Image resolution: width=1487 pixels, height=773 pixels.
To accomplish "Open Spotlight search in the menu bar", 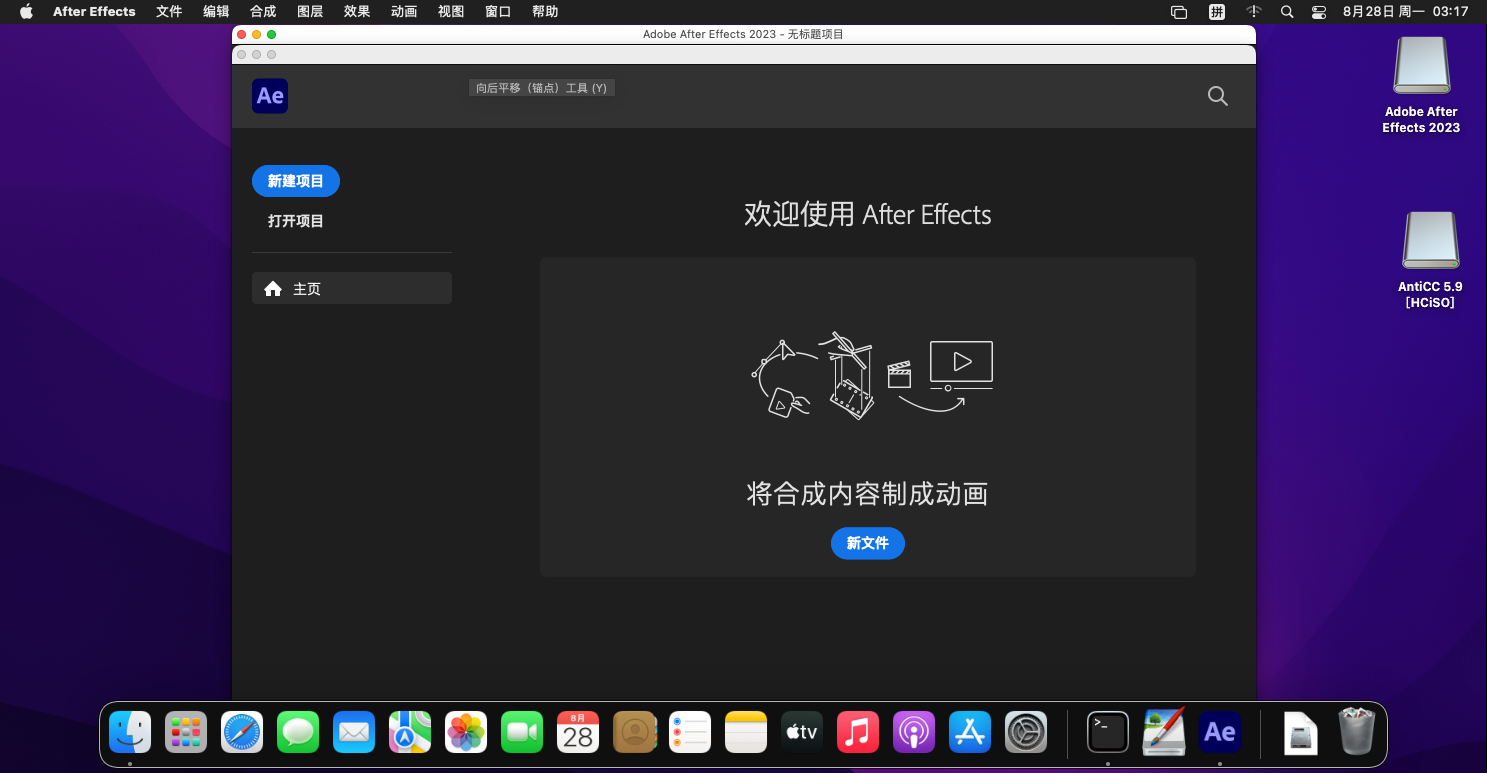I will [1287, 12].
